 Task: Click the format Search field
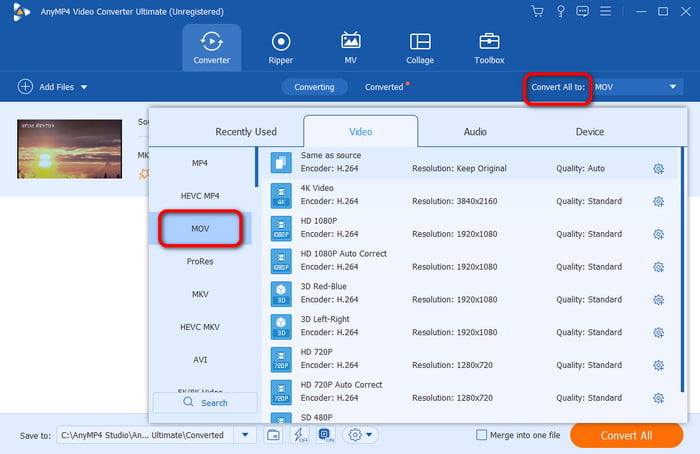tap(205, 403)
